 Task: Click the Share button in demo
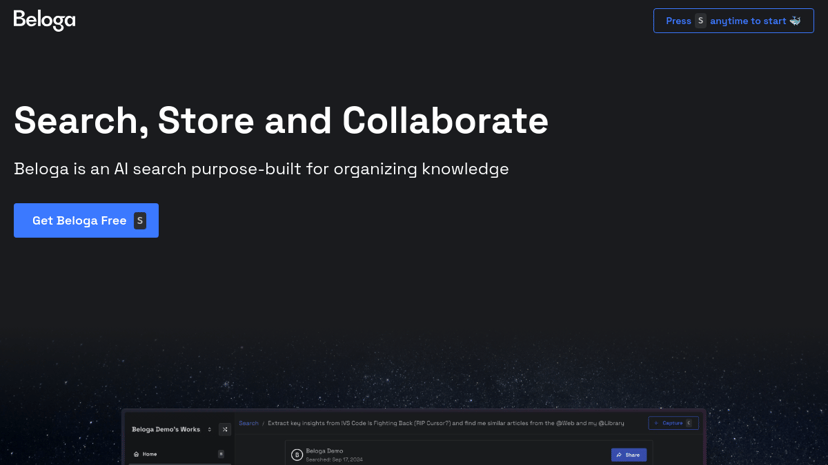(628, 454)
